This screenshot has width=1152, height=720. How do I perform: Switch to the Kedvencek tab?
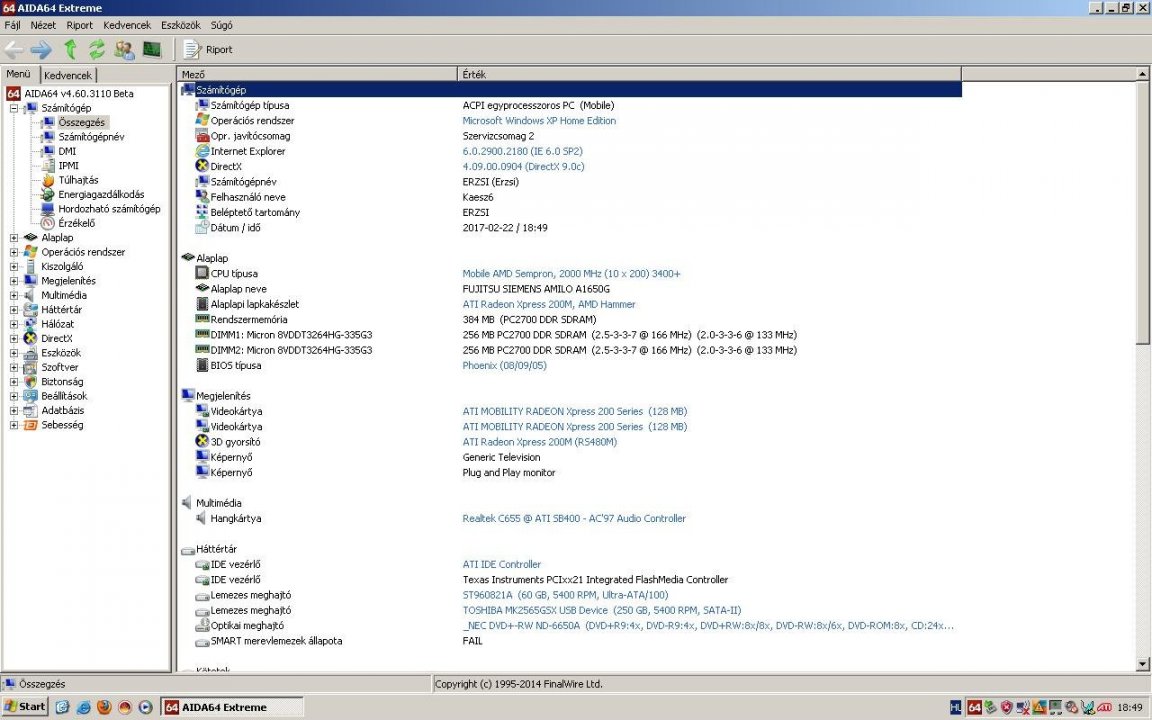[x=68, y=75]
